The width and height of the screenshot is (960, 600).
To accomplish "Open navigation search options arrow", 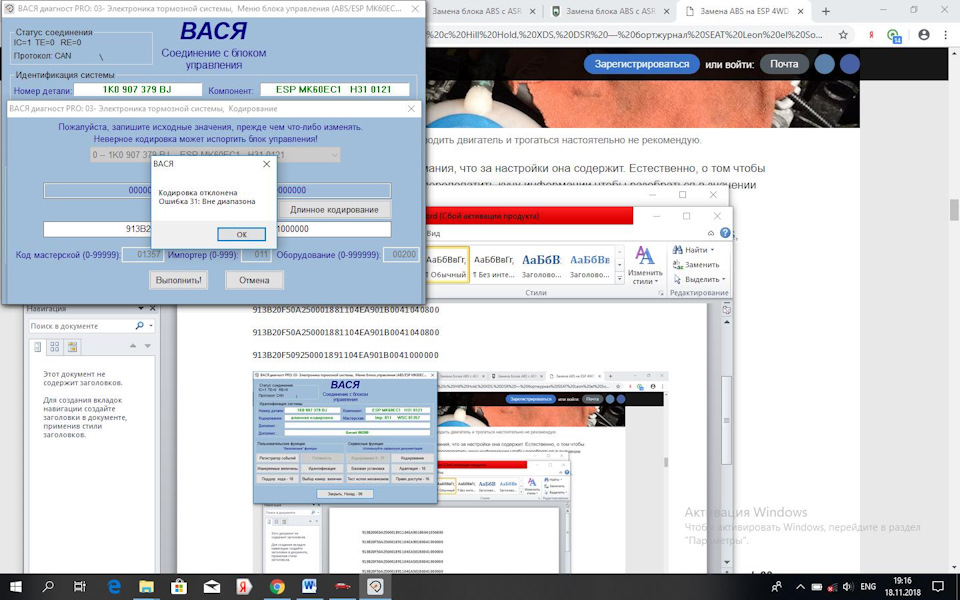I will pyautogui.click(x=151, y=326).
